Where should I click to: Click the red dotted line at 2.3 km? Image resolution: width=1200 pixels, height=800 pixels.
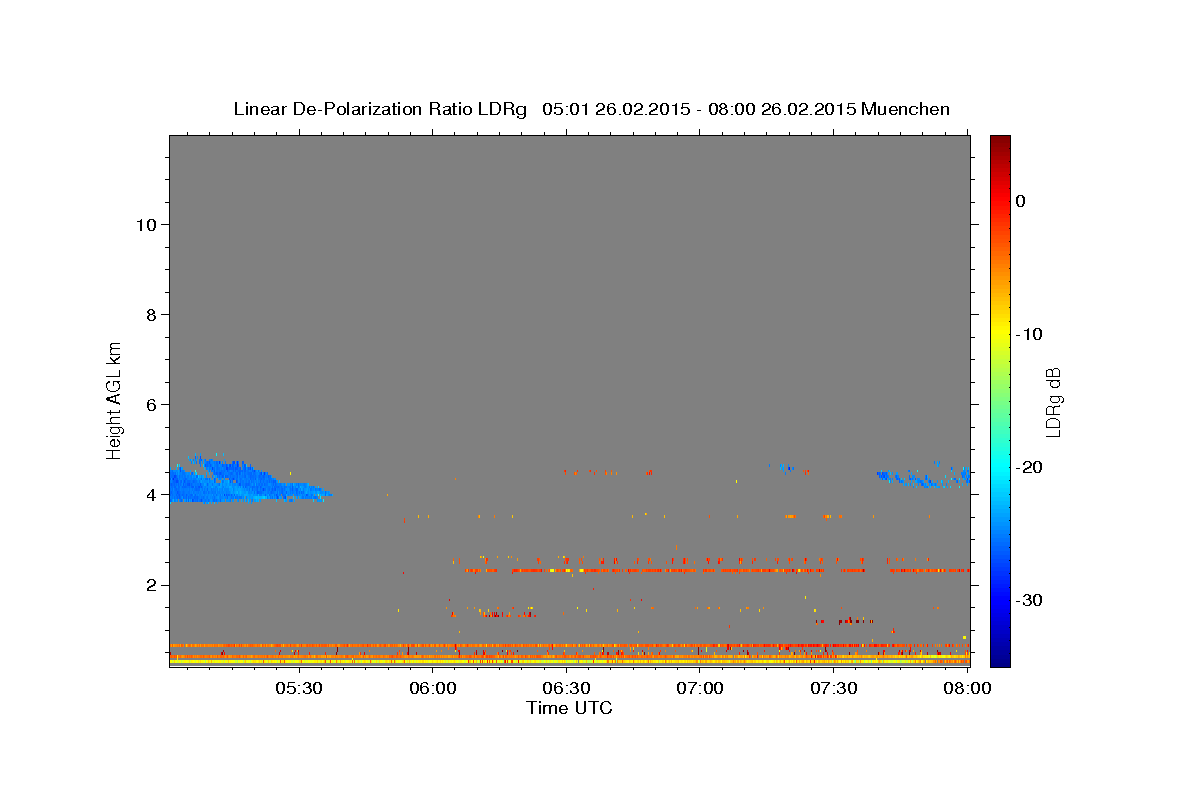(x=716, y=571)
